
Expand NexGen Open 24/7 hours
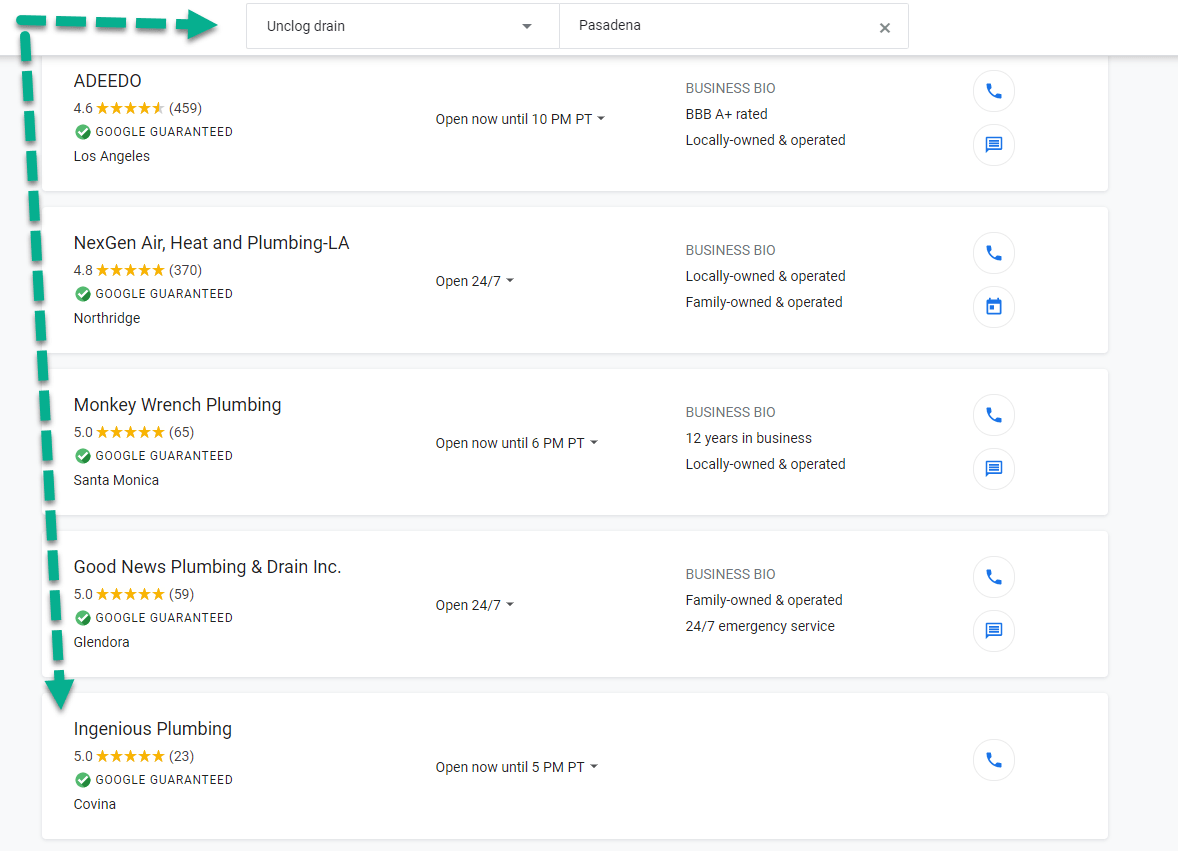[x=475, y=281]
